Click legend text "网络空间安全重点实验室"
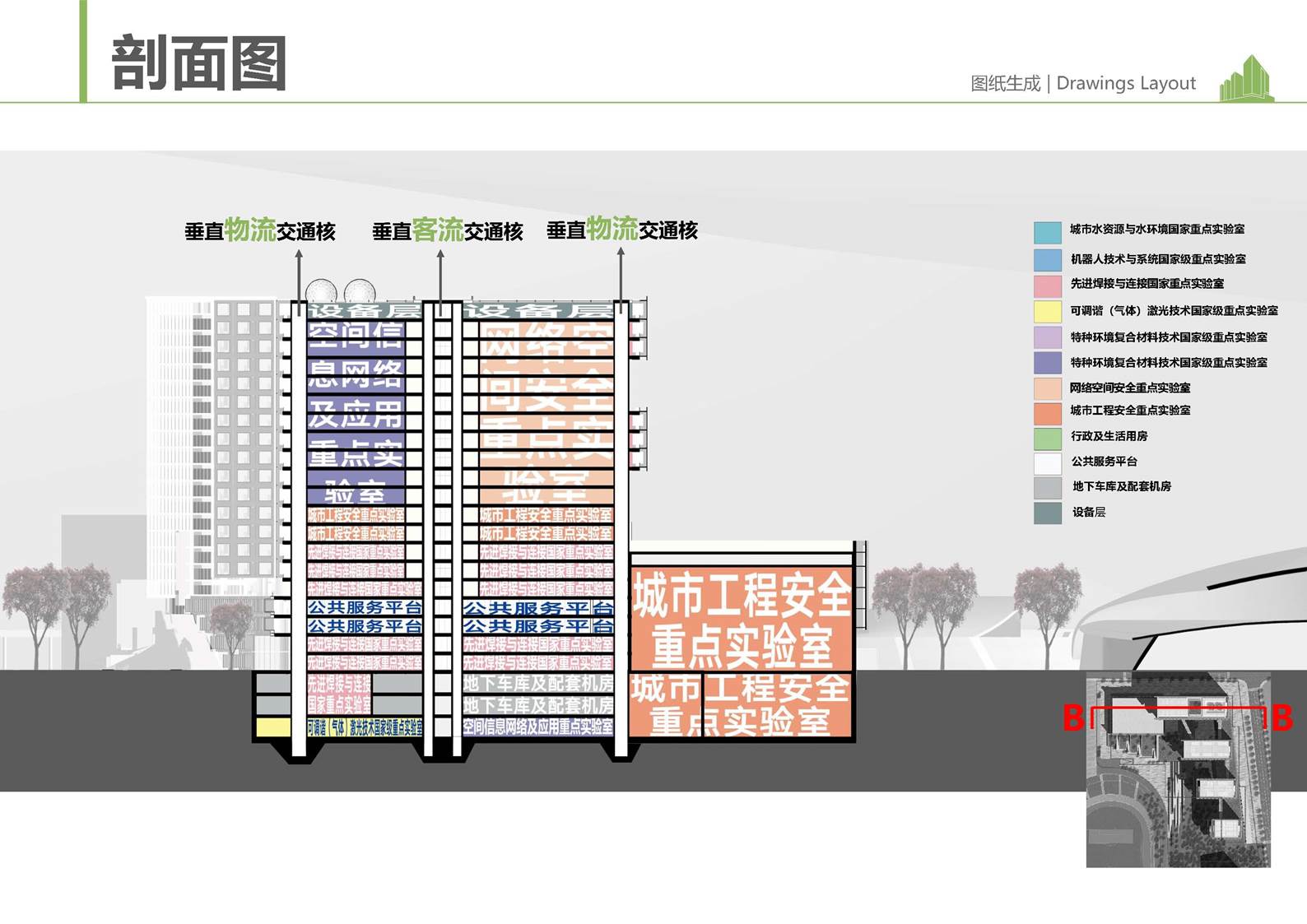 pos(1129,388)
